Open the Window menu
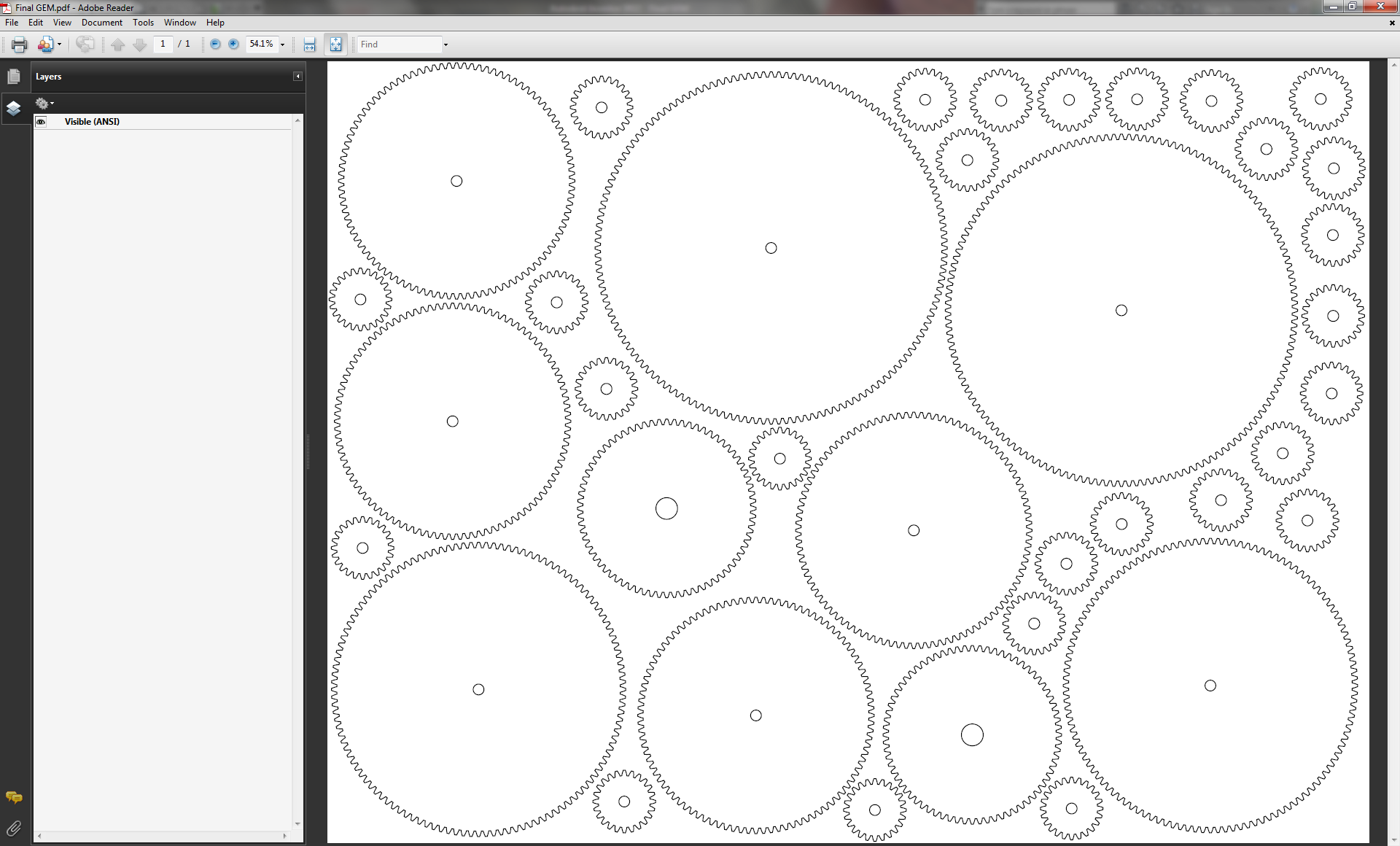The width and height of the screenshot is (1400, 846). (x=180, y=23)
